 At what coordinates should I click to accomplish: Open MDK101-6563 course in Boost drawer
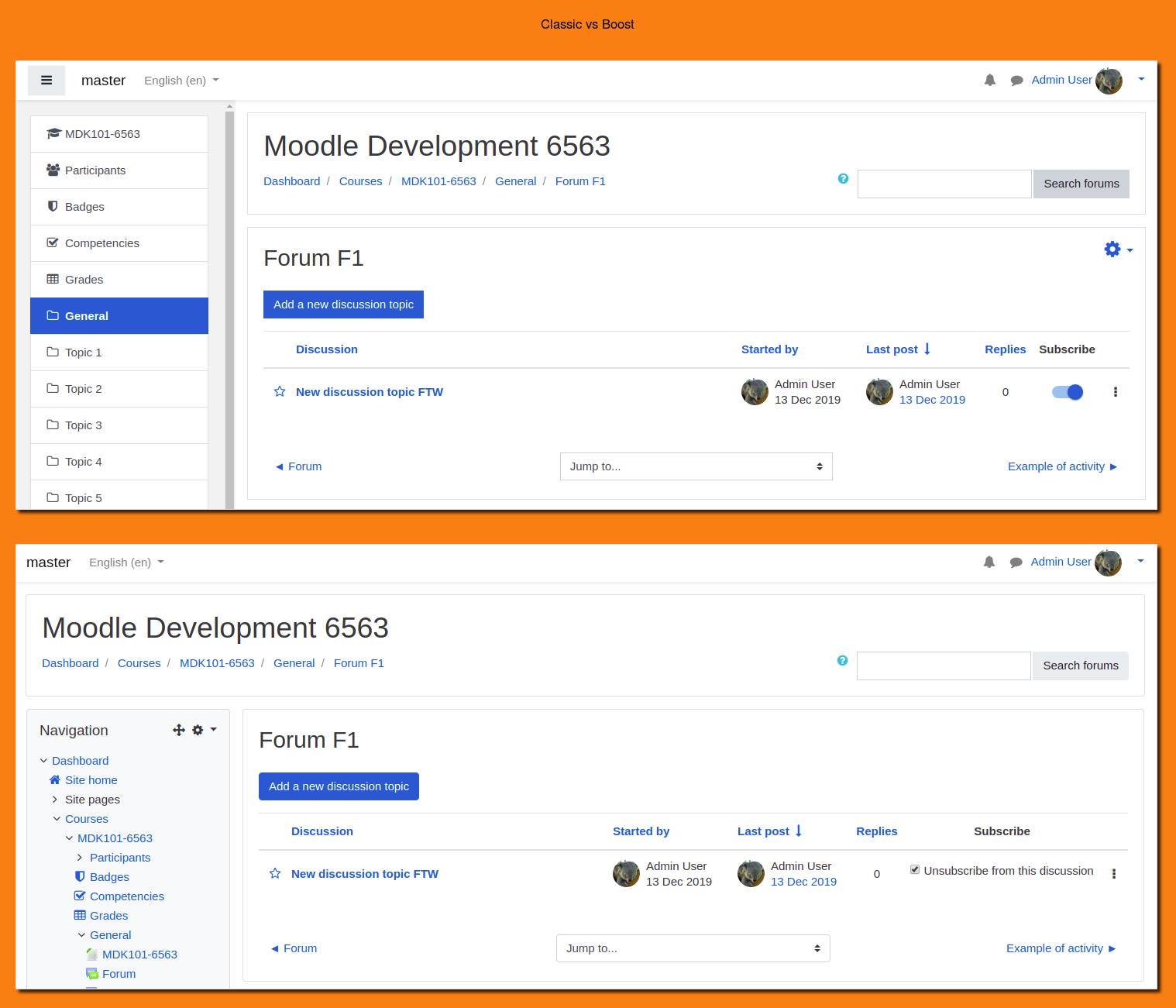click(119, 134)
